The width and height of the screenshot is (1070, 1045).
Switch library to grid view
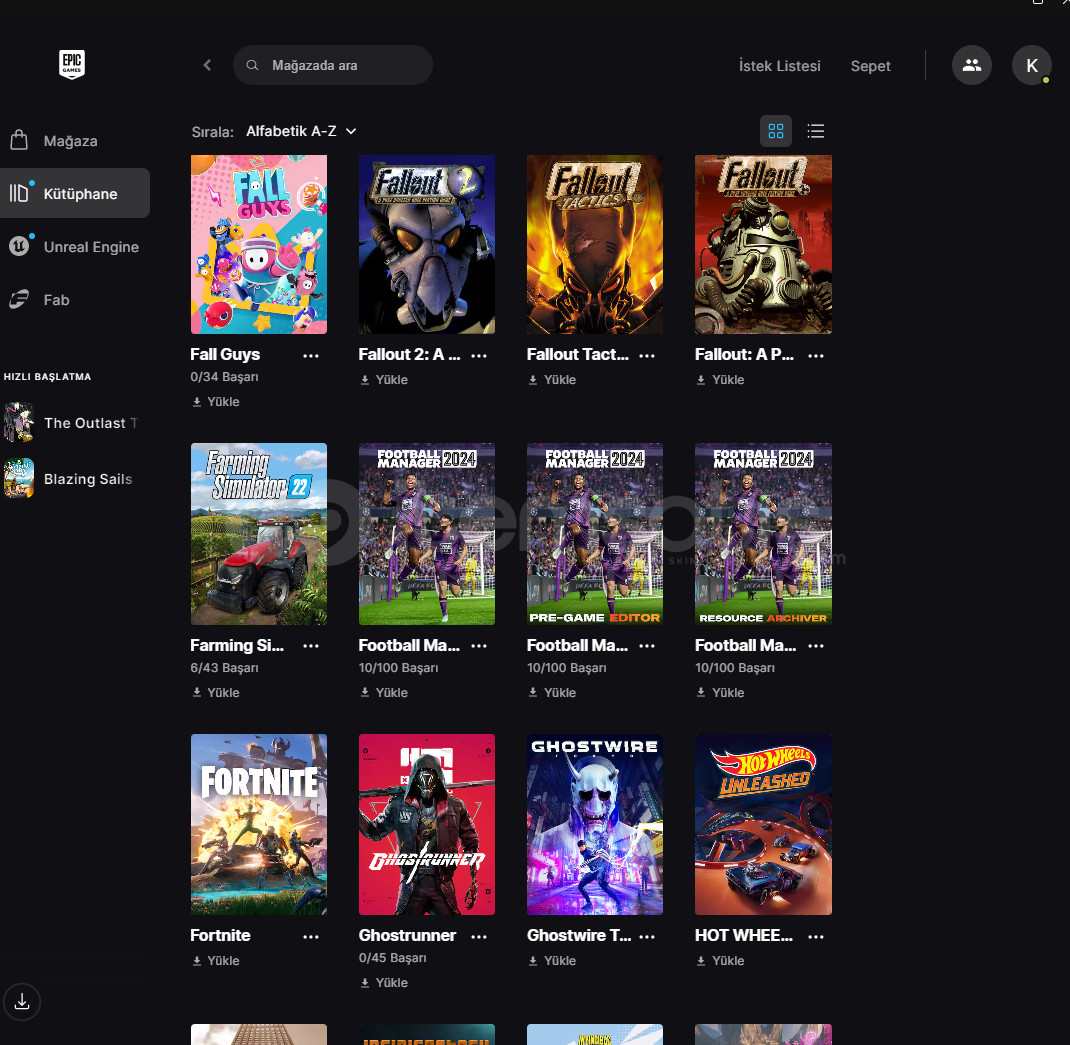pyautogui.click(x=776, y=131)
